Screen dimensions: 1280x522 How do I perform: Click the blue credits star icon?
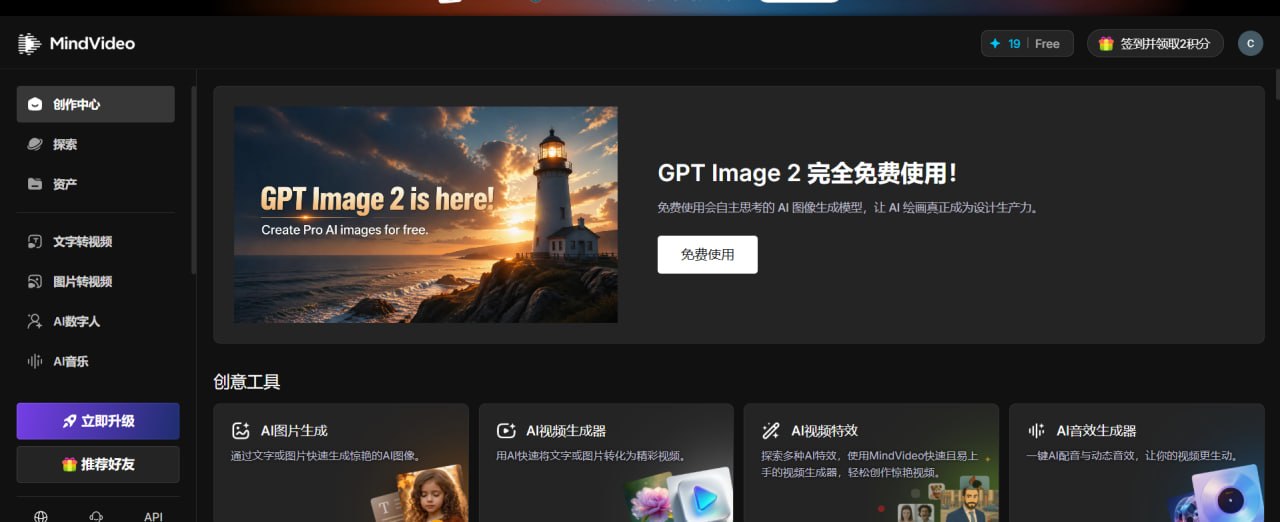pos(995,44)
